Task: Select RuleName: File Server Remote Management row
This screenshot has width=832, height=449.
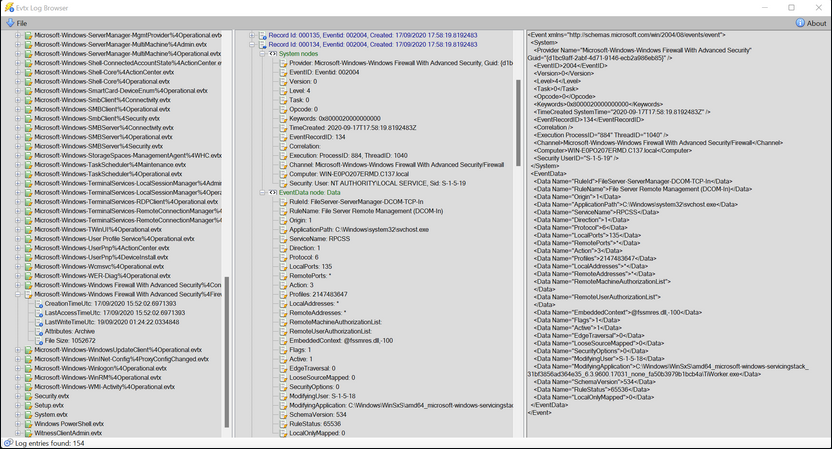Action: pos(366,211)
